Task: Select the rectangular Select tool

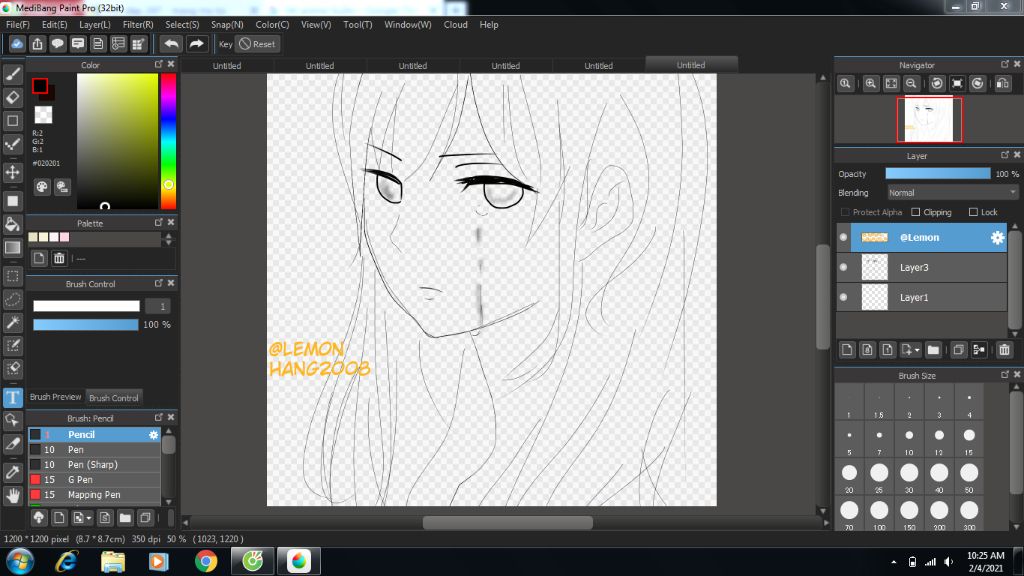Action: (x=12, y=276)
